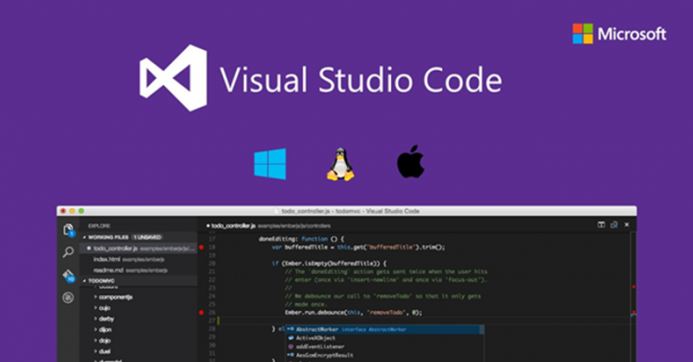Screen dimensions: 693x362
Task: Open readme.md from working files
Action: [138, 270]
